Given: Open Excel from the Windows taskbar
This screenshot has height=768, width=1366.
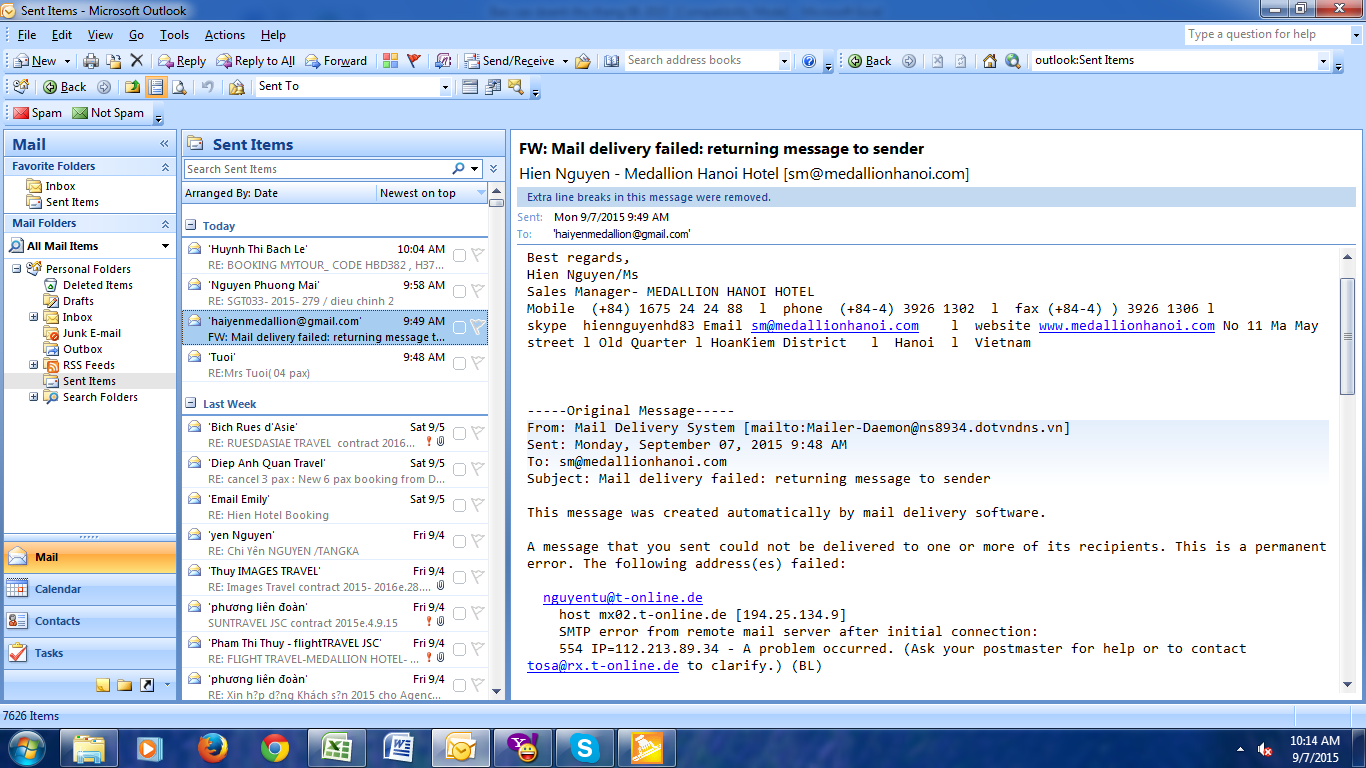Looking at the screenshot, I should point(337,748).
